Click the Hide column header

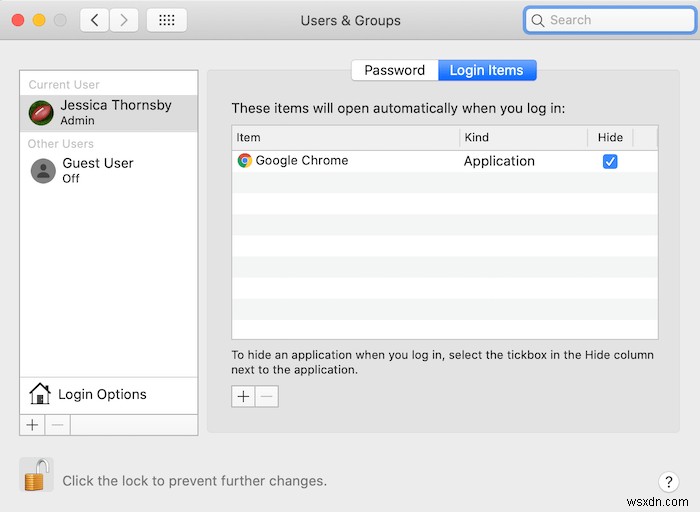coord(610,137)
